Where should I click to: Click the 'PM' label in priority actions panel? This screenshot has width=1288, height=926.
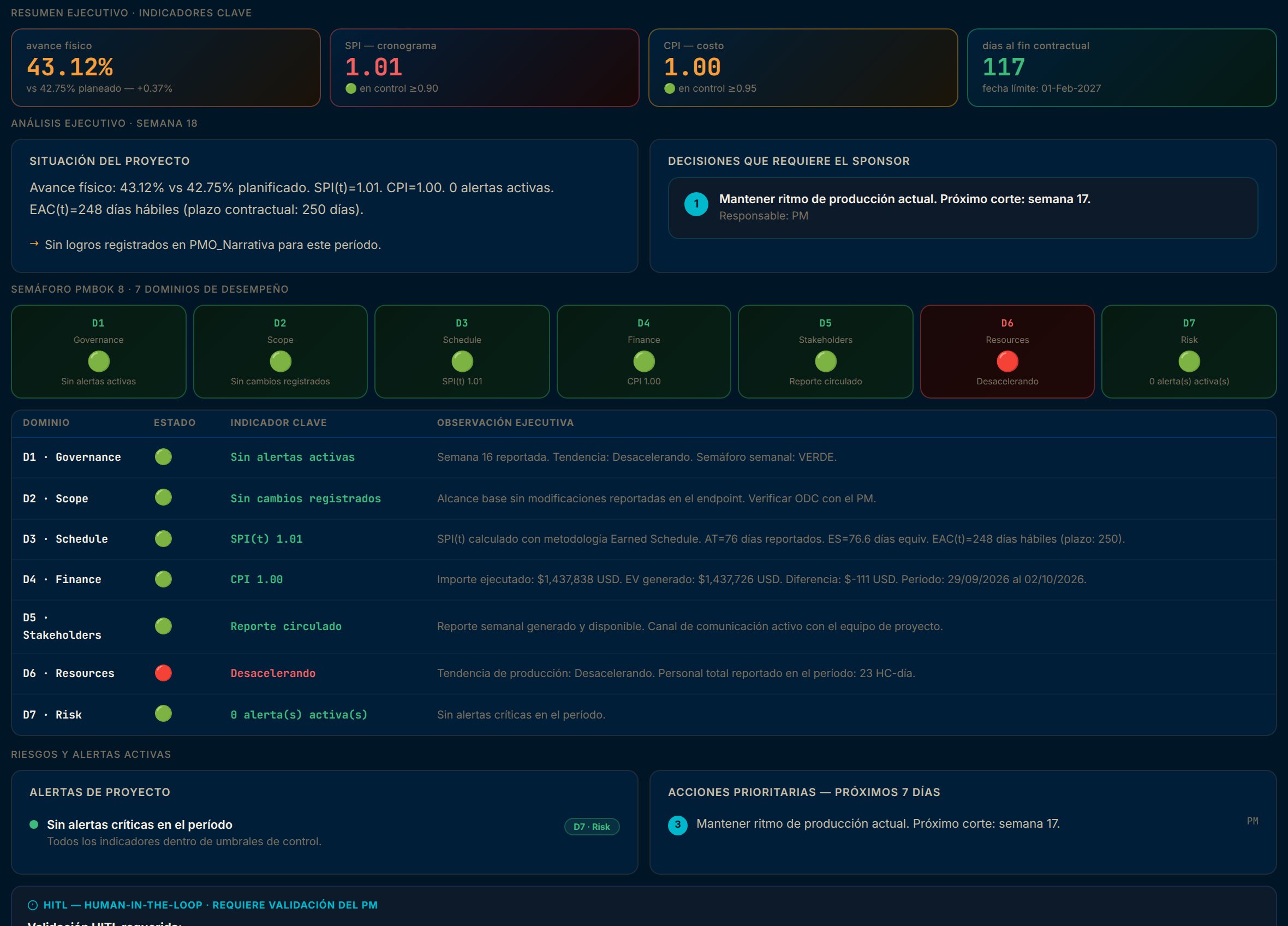tap(1252, 821)
